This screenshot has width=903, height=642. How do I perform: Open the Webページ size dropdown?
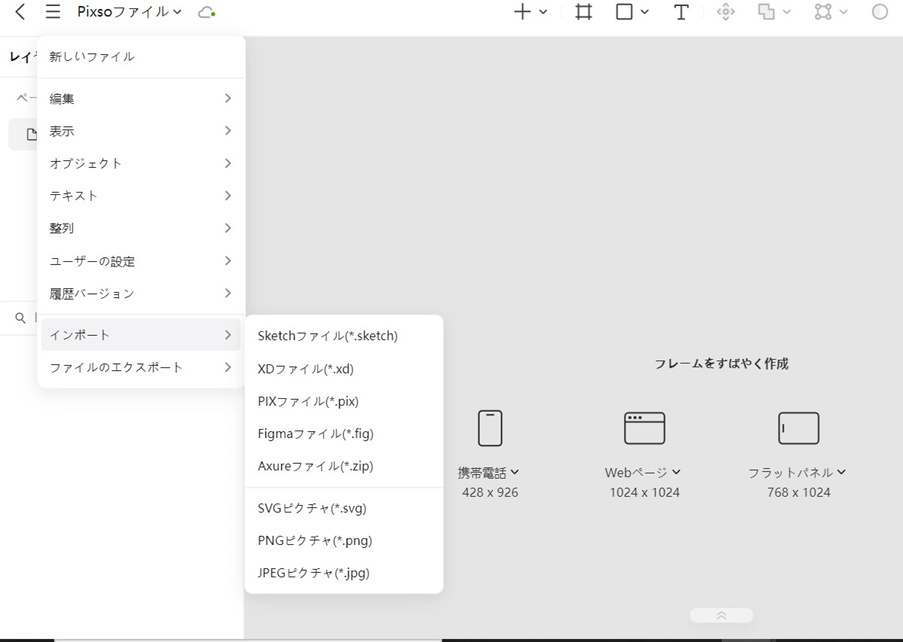[x=643, y=473]
